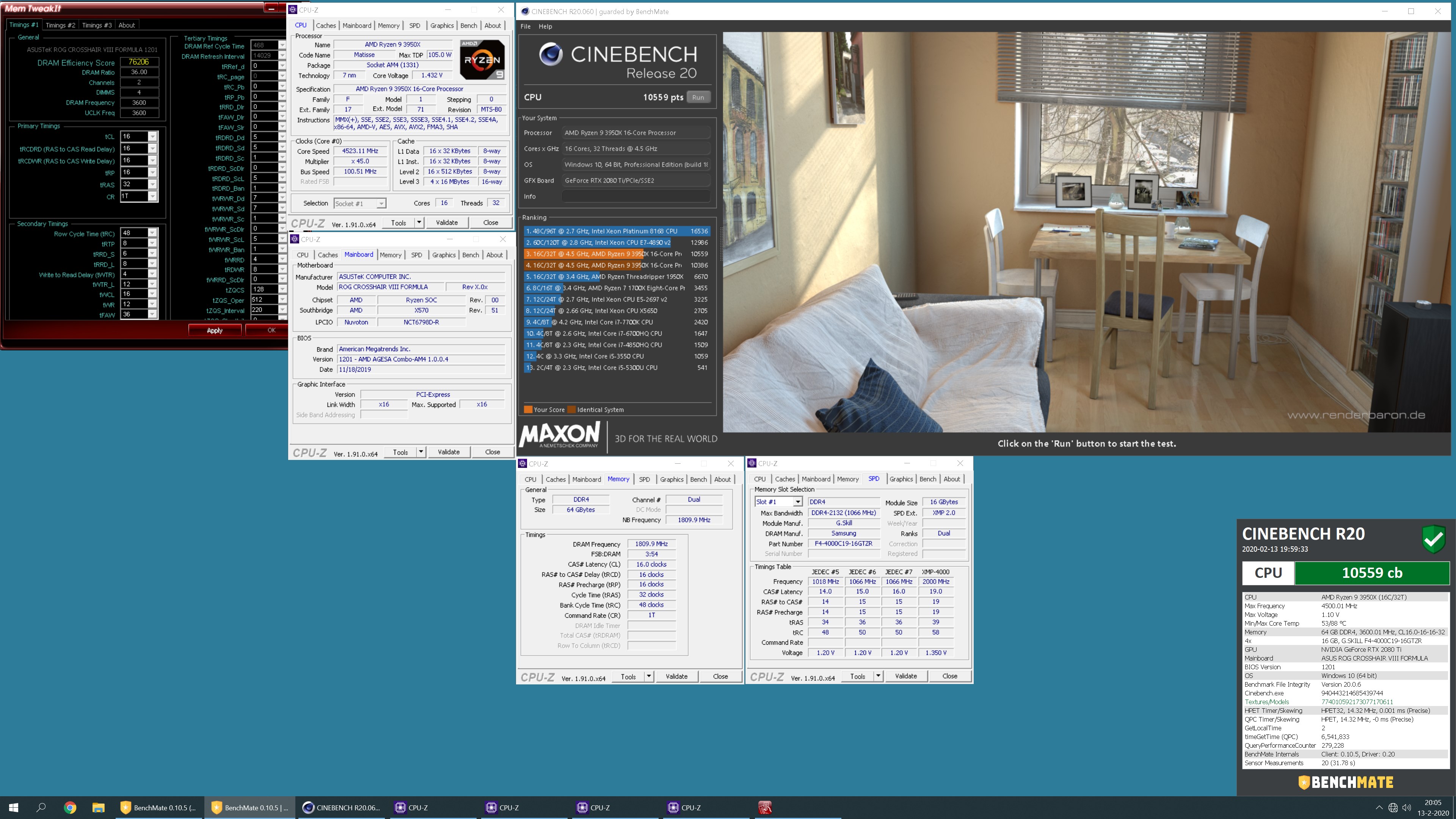Click CPU-Z Memory window title icon
The height and width of the screenshot is (819, 1456).
(523, 463)
